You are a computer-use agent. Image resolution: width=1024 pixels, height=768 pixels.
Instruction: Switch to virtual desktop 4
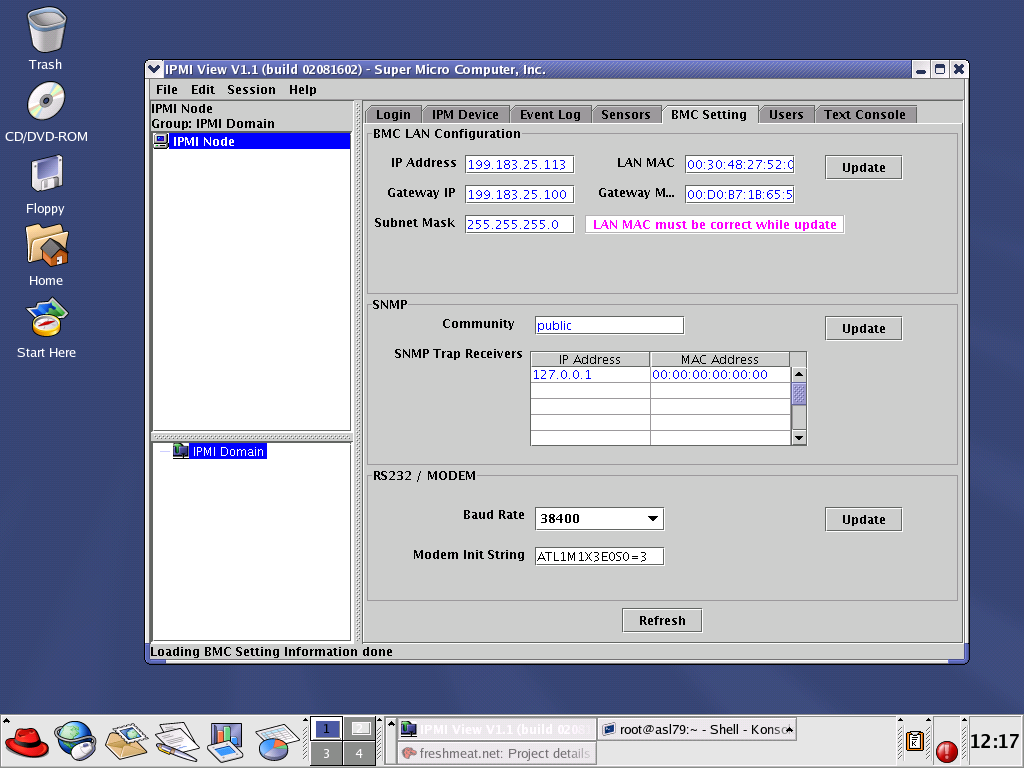[360, 753]
